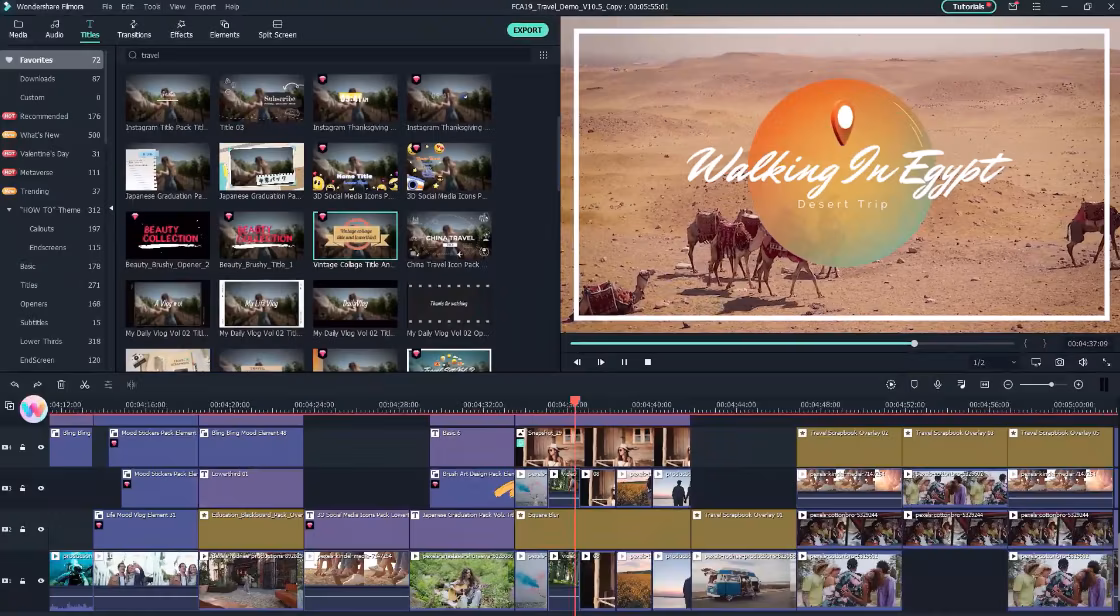The width and height of the screenshot is (1120, 616).
Task: Set the mark-in point brace in preview
Action: [1026, 344]
